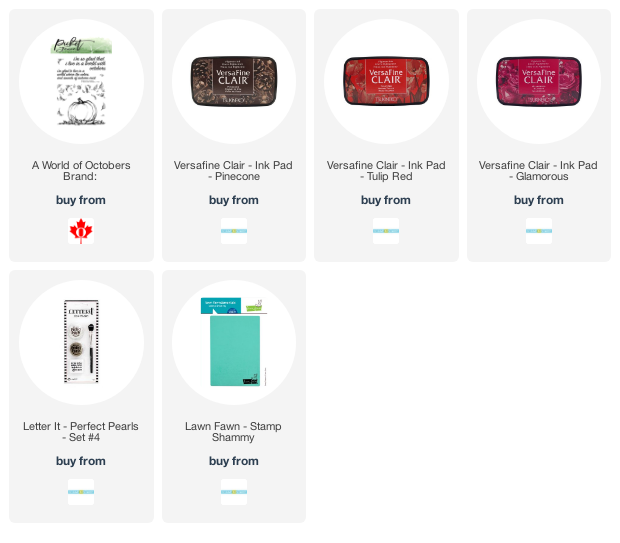Open the Pinecone ink pad product image
This screenshot has height=543, width=620.
point(234,81)
